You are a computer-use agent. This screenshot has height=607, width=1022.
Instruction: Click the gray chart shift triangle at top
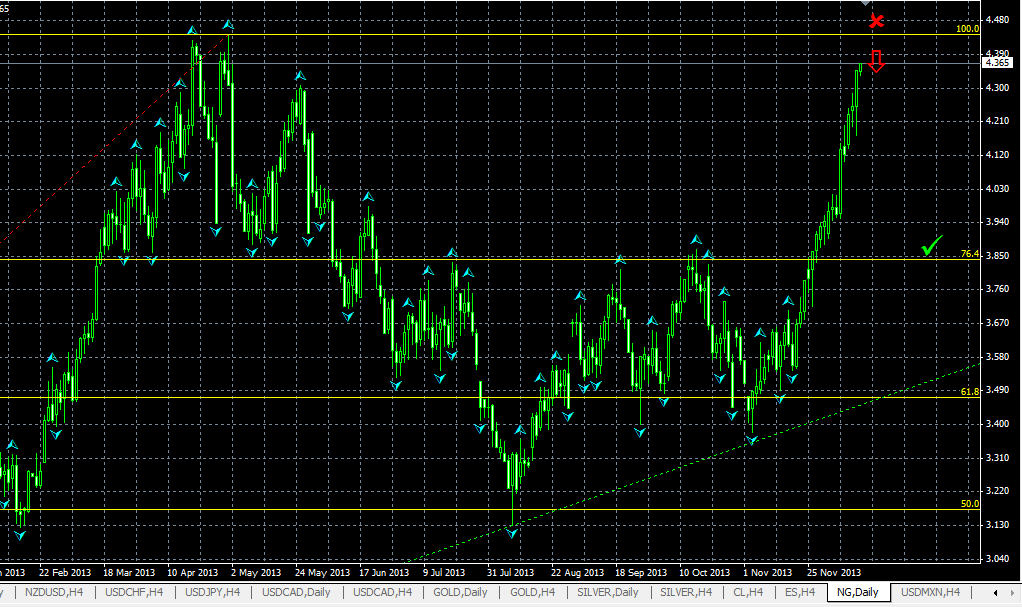(866, 4)
